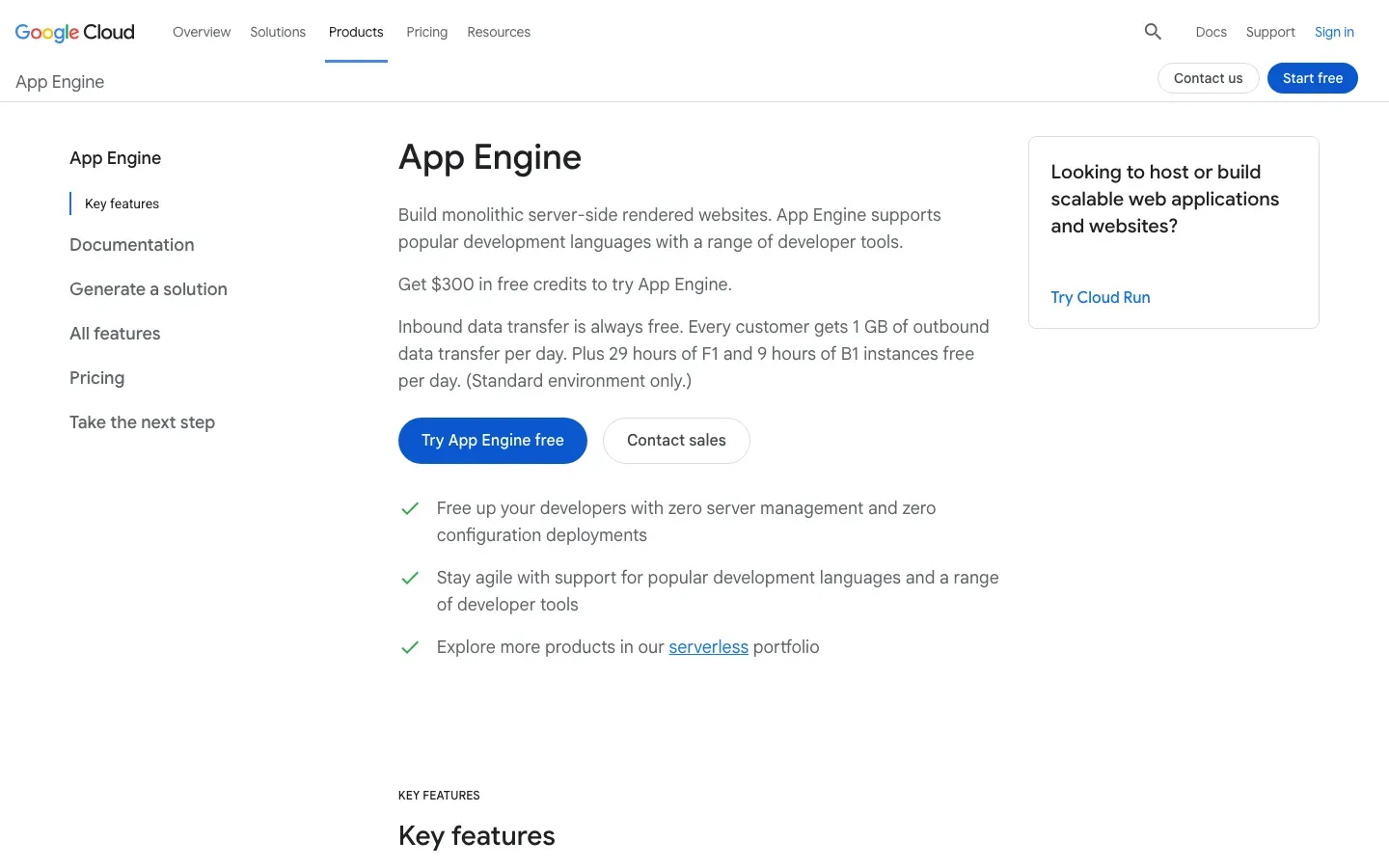Open the serverless portfolio link
The width and height of the screenshot is (1389, 868).
[x=708, y=647]
